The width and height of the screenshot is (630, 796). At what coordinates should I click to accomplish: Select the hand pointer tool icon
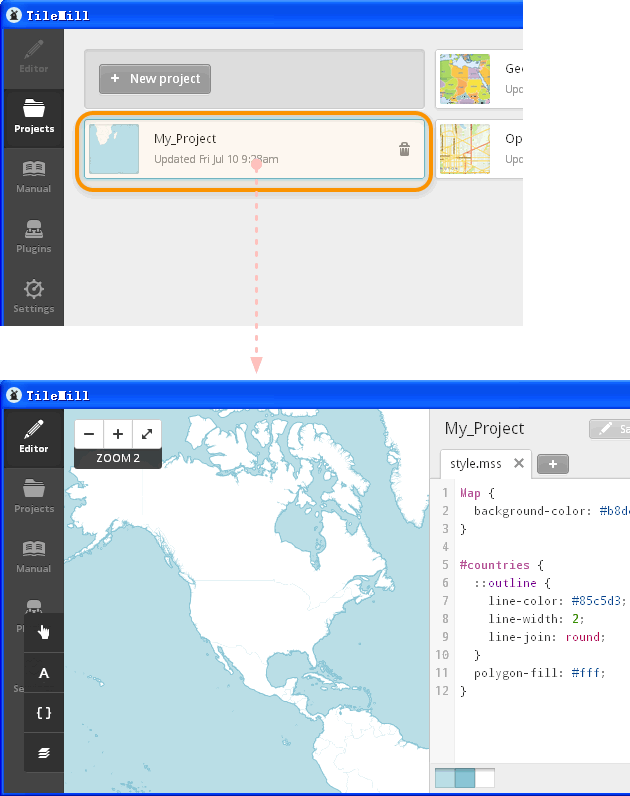click(x=44, y=631)
